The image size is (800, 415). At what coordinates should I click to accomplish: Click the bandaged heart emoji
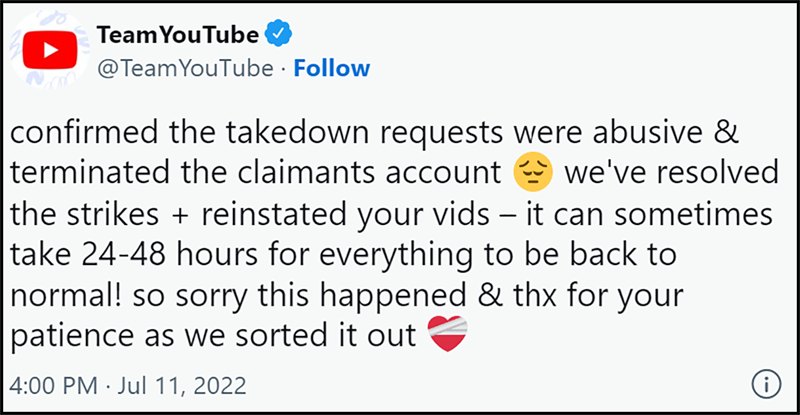tap(447, 336)
